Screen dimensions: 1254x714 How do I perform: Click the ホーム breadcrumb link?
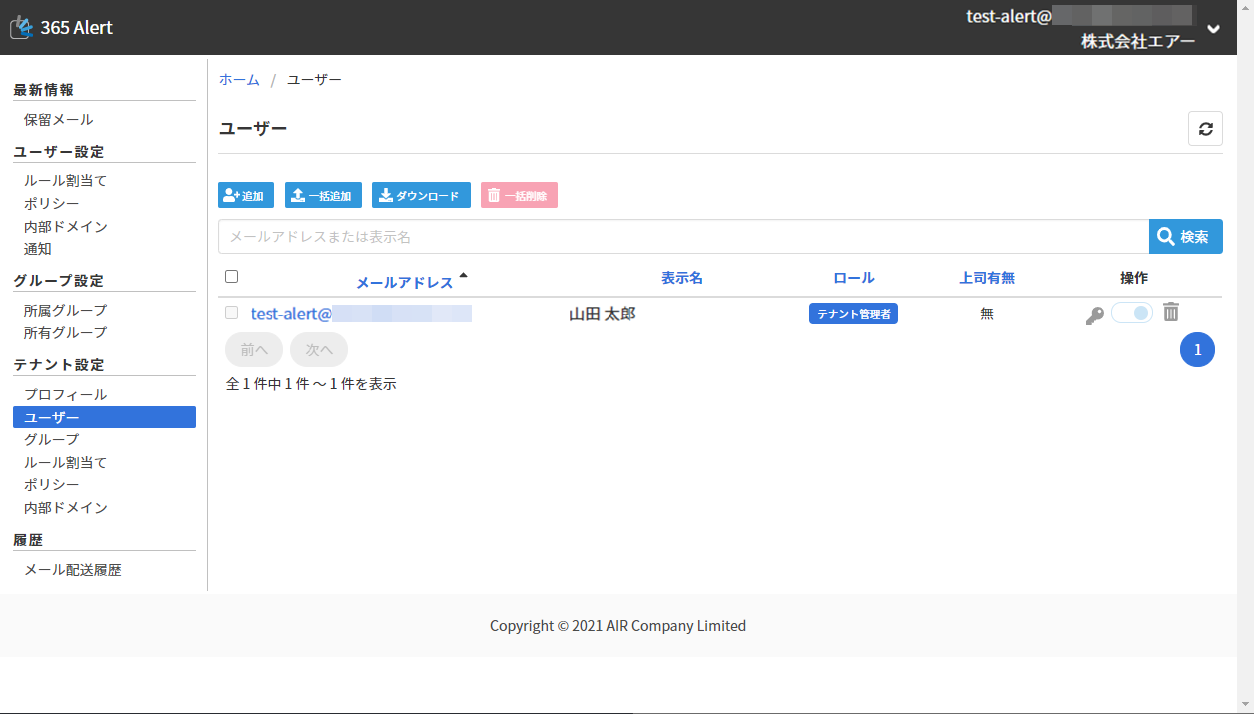coord(239,80)
